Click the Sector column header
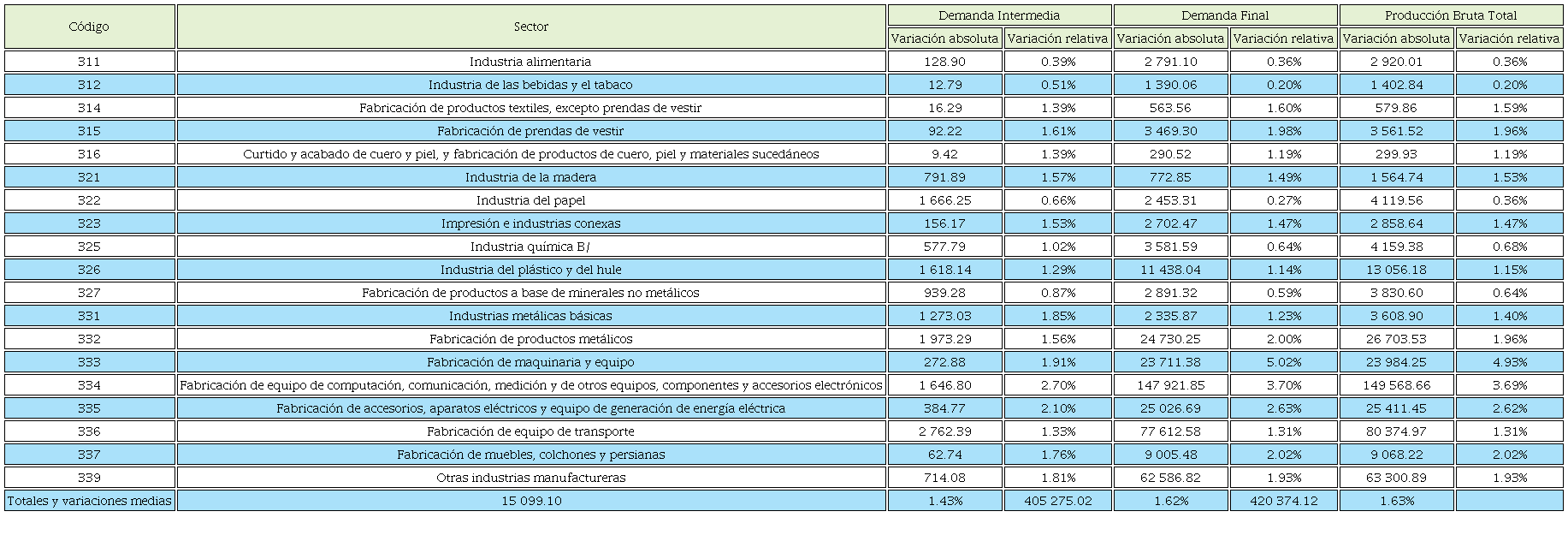This screenshot has height=559, width=1568. (530, 27)
